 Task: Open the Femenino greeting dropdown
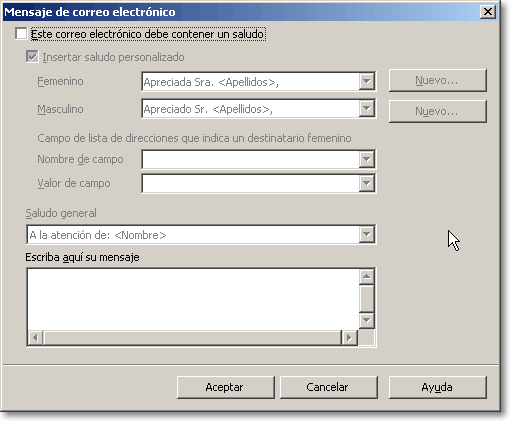(366, 81)
